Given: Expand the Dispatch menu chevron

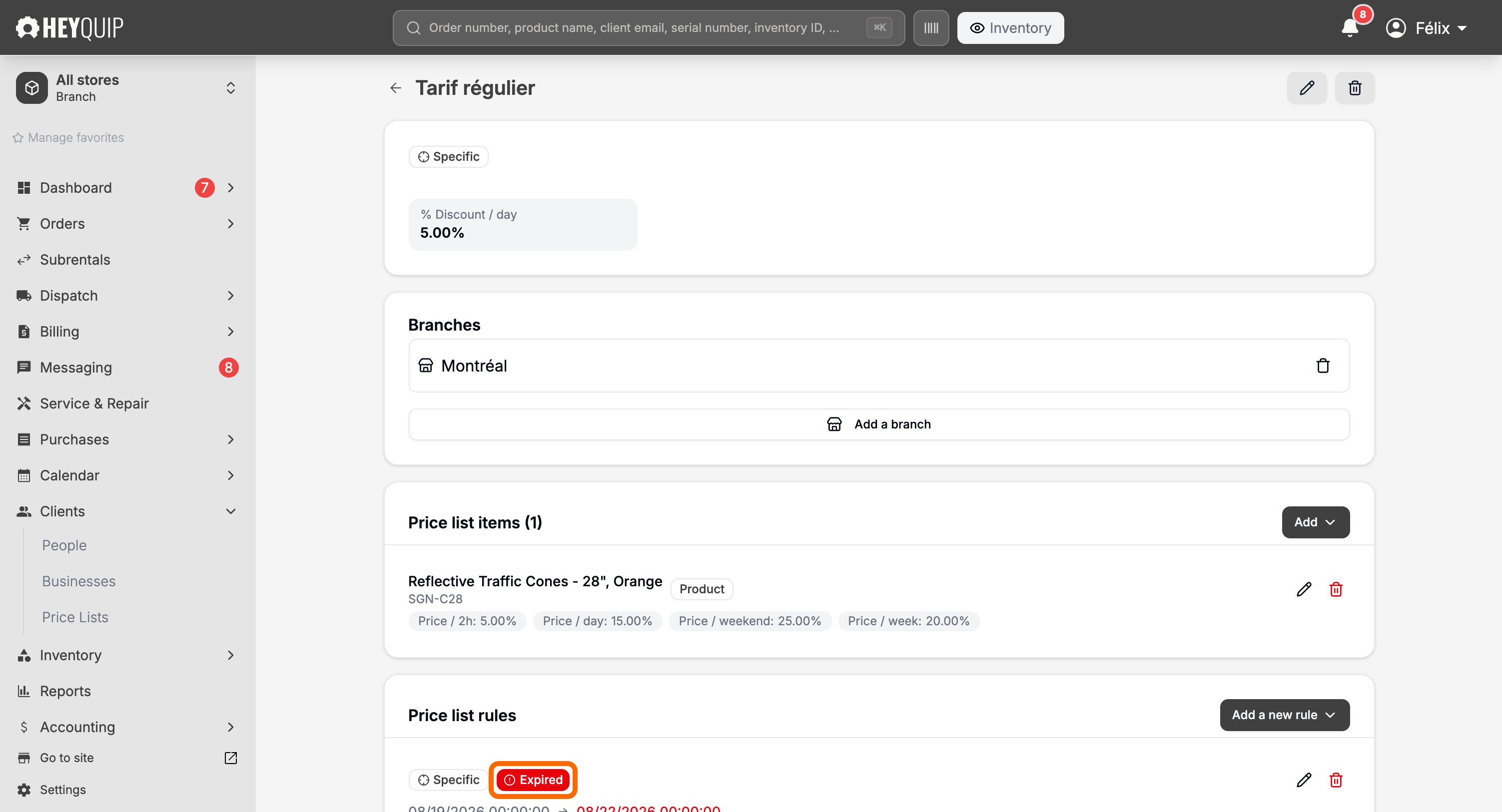Looking at the screenshot, I should coord(231,296).
